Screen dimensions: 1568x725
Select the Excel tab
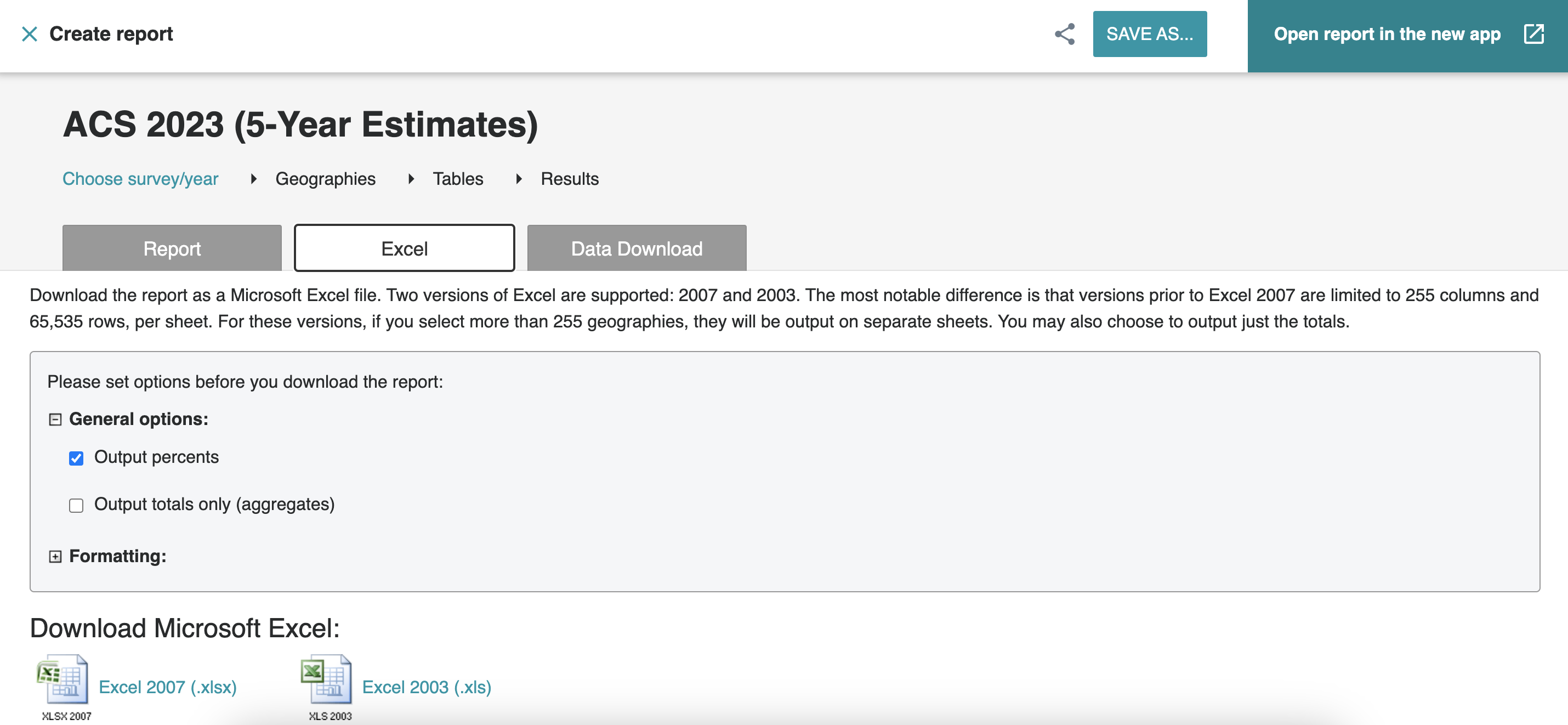(x=404, y=248)
